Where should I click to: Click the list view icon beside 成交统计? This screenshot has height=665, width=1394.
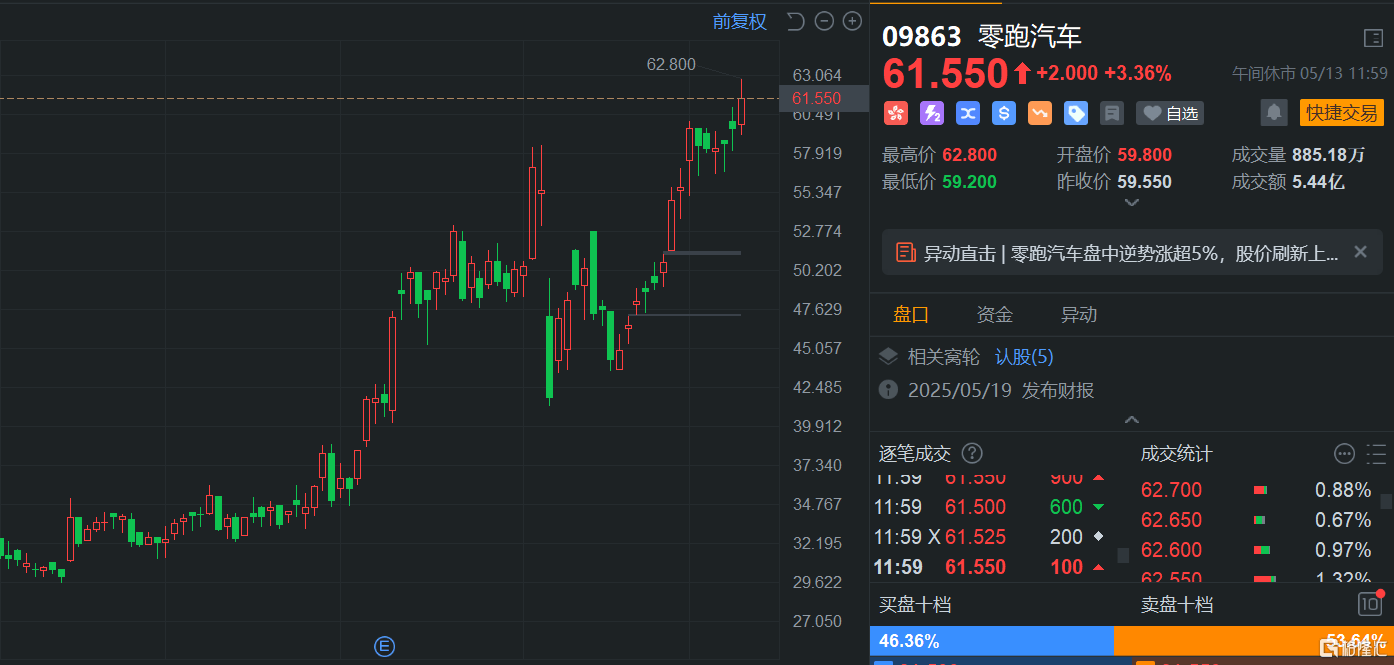1375,454
